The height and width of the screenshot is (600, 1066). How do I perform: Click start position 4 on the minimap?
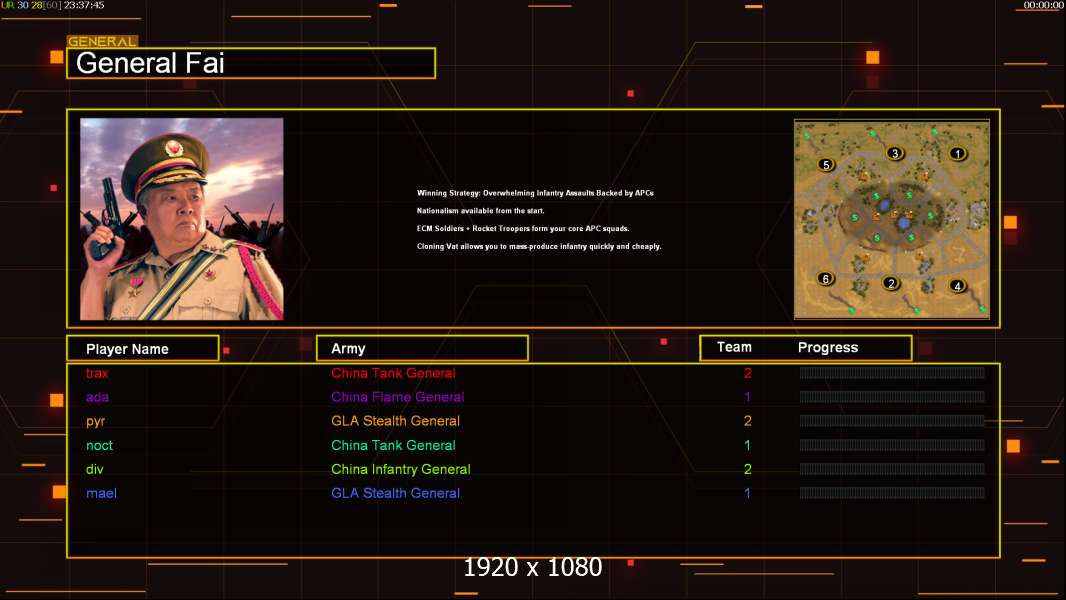pyautogui.click(x=957, y=286)
